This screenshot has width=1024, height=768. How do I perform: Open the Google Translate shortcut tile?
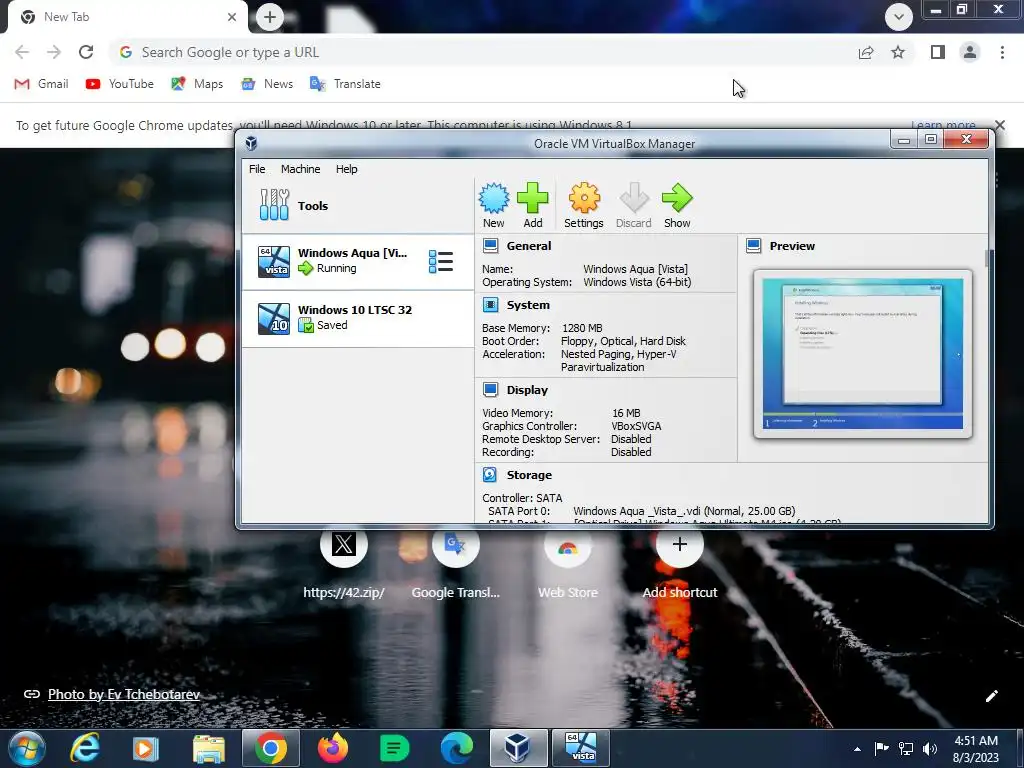pos(456,563)
